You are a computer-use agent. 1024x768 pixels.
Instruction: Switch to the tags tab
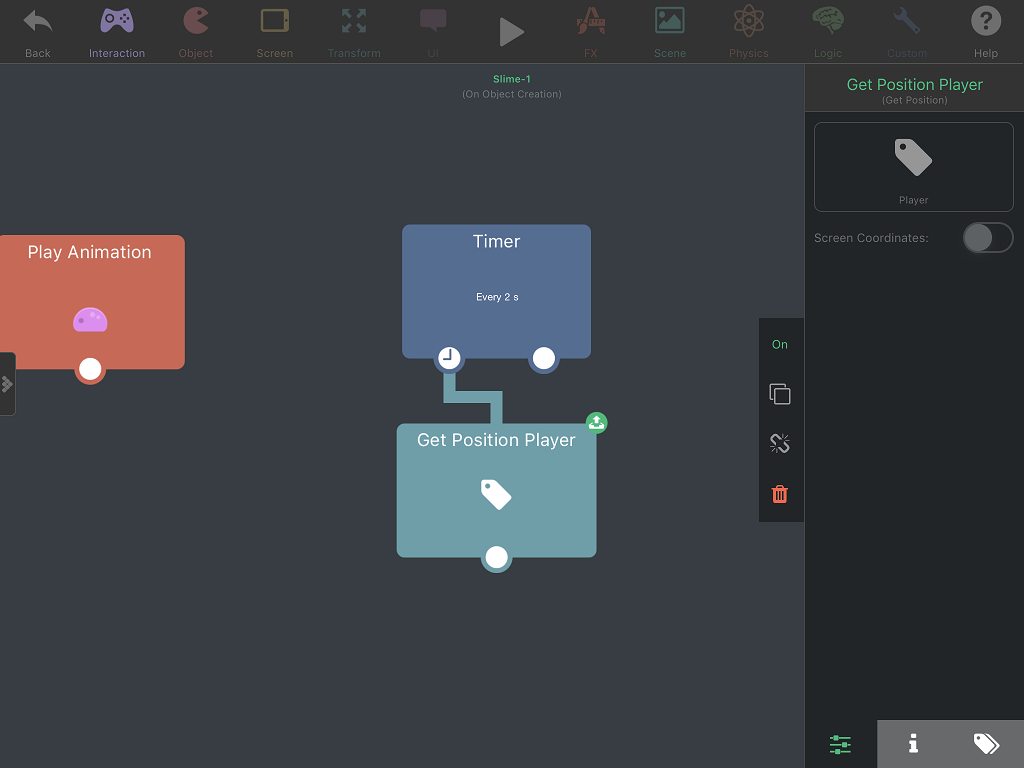[x=986, y=744]
